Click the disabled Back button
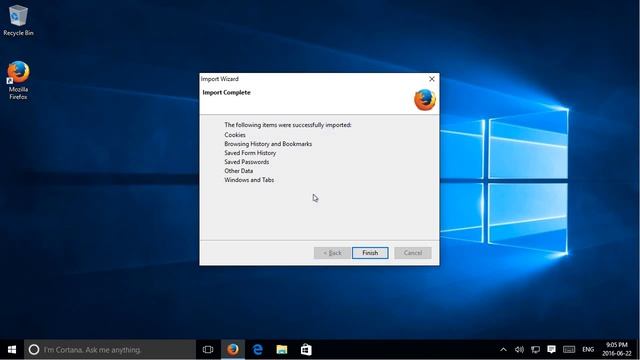The height and width of the screenshot is (360, 640). click(332, 253)
